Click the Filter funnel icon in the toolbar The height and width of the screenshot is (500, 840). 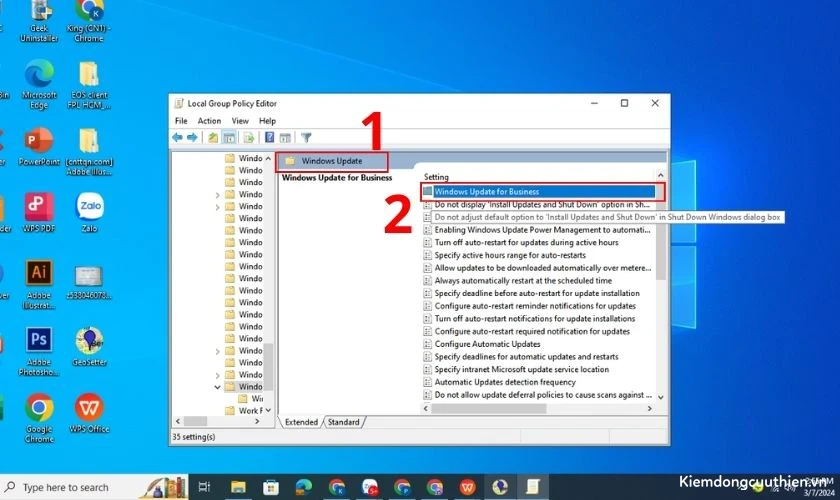click(x=306, y=138)
